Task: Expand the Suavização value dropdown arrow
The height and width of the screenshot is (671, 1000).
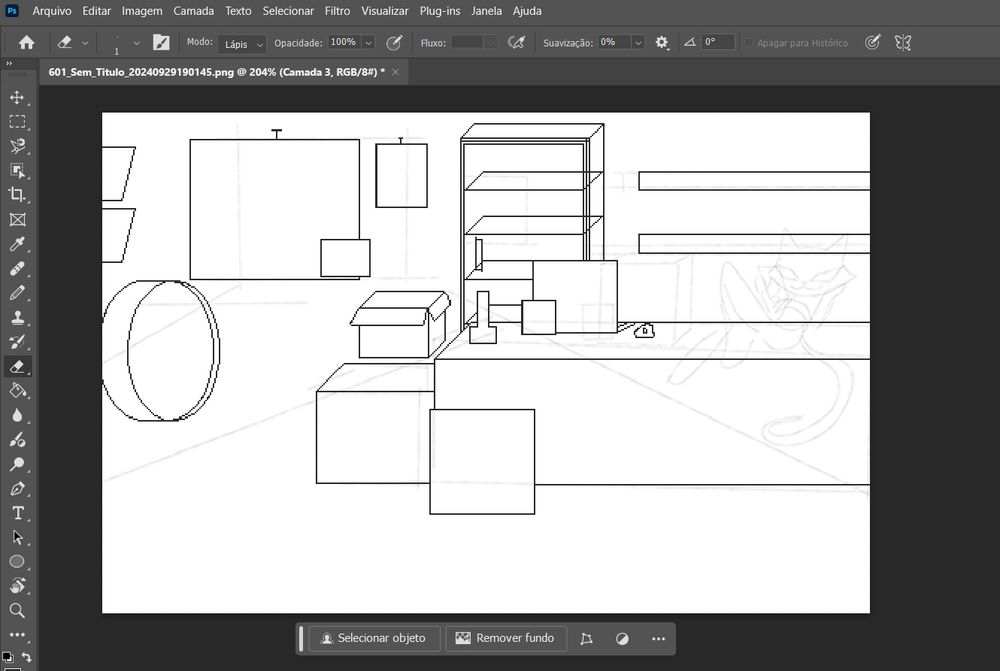Action: 638,43
